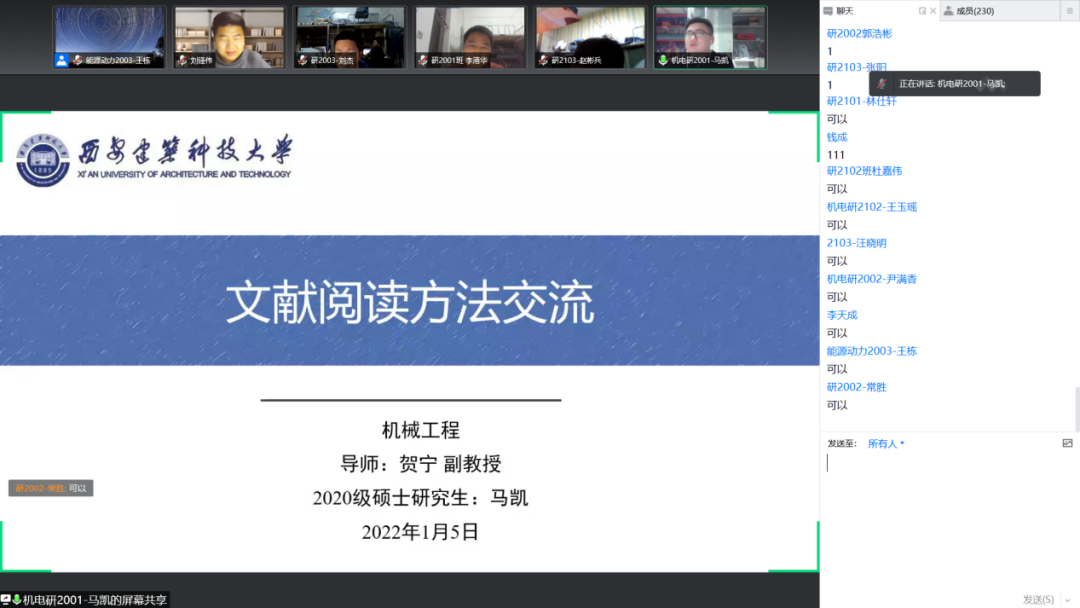Screen dimensions: 1080x608
Task: Open the panel hamburger menu
Action: (1067, 11)
